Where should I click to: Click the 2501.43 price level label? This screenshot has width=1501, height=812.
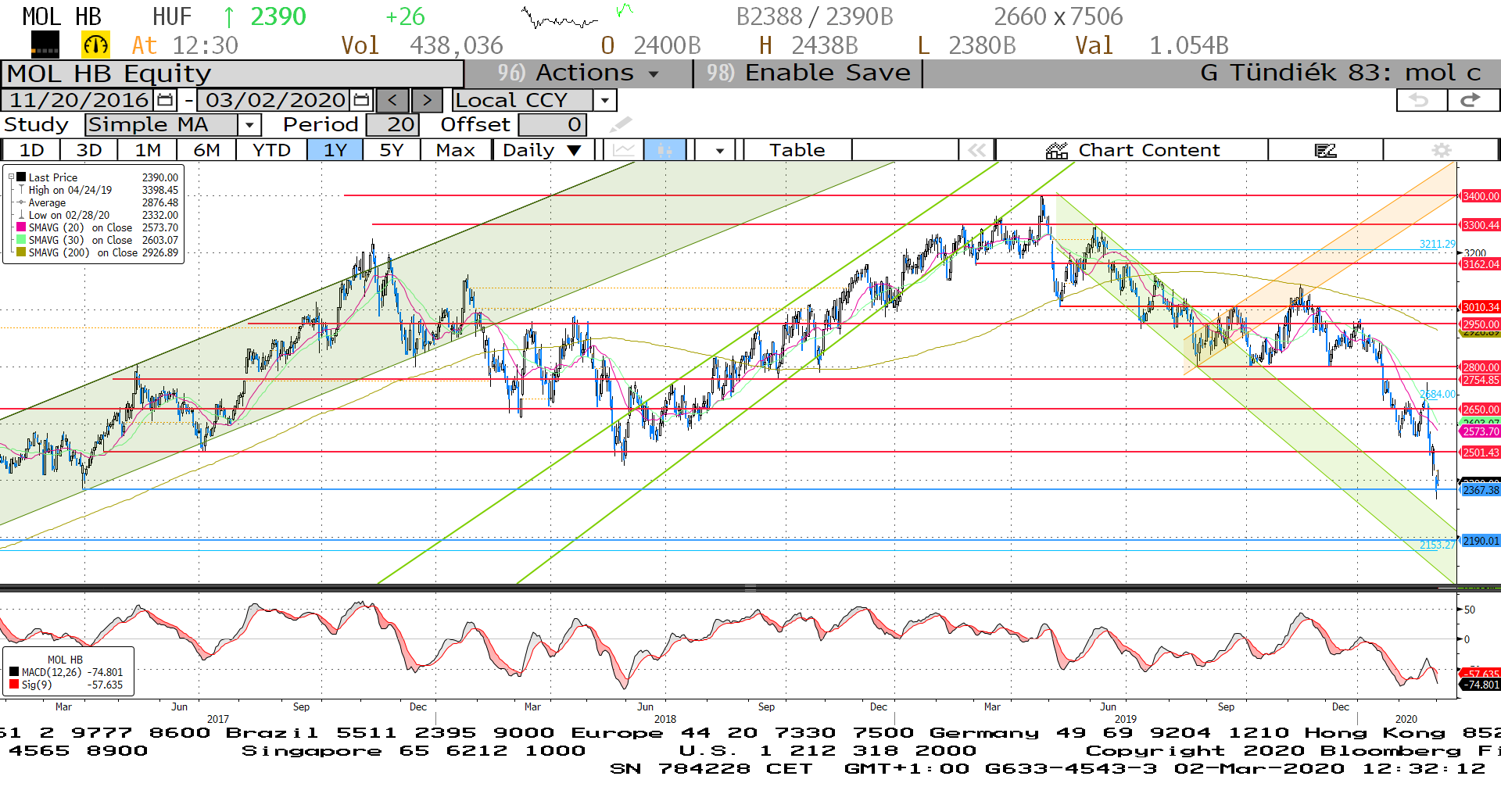click(x=1481, y=453)
